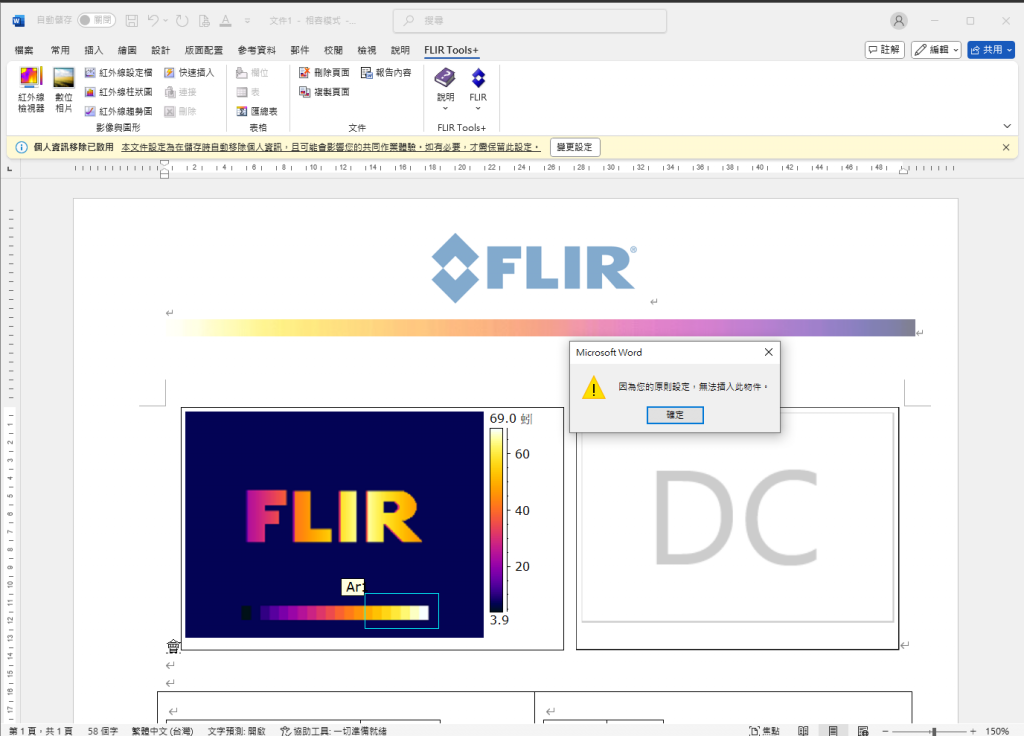Viewport: 1024px width, 736px height.
Task: Insert 紅外線設定檔 infrared profile
Action: pos(118,72)
